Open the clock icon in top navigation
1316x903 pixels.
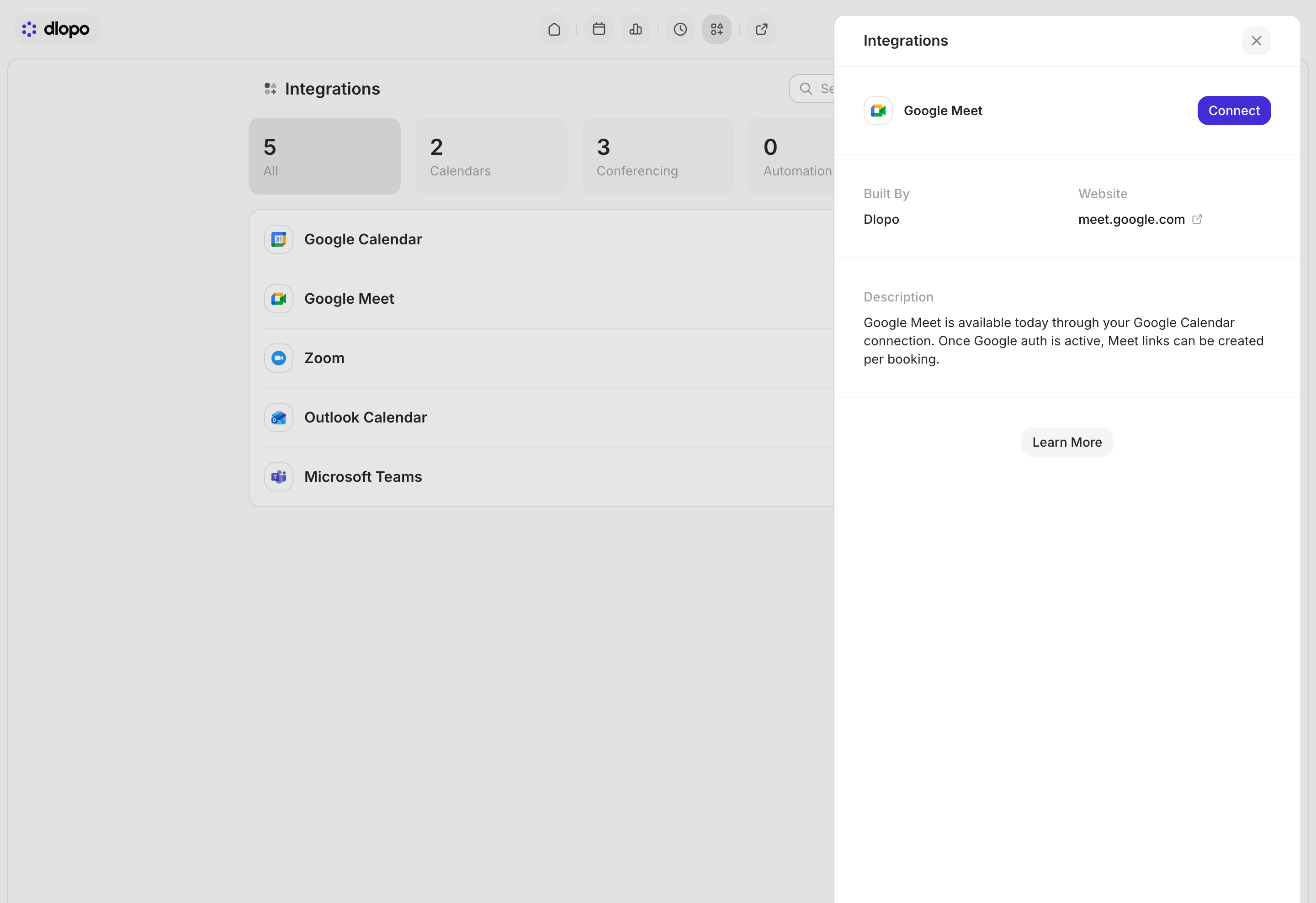click(680, 29)
